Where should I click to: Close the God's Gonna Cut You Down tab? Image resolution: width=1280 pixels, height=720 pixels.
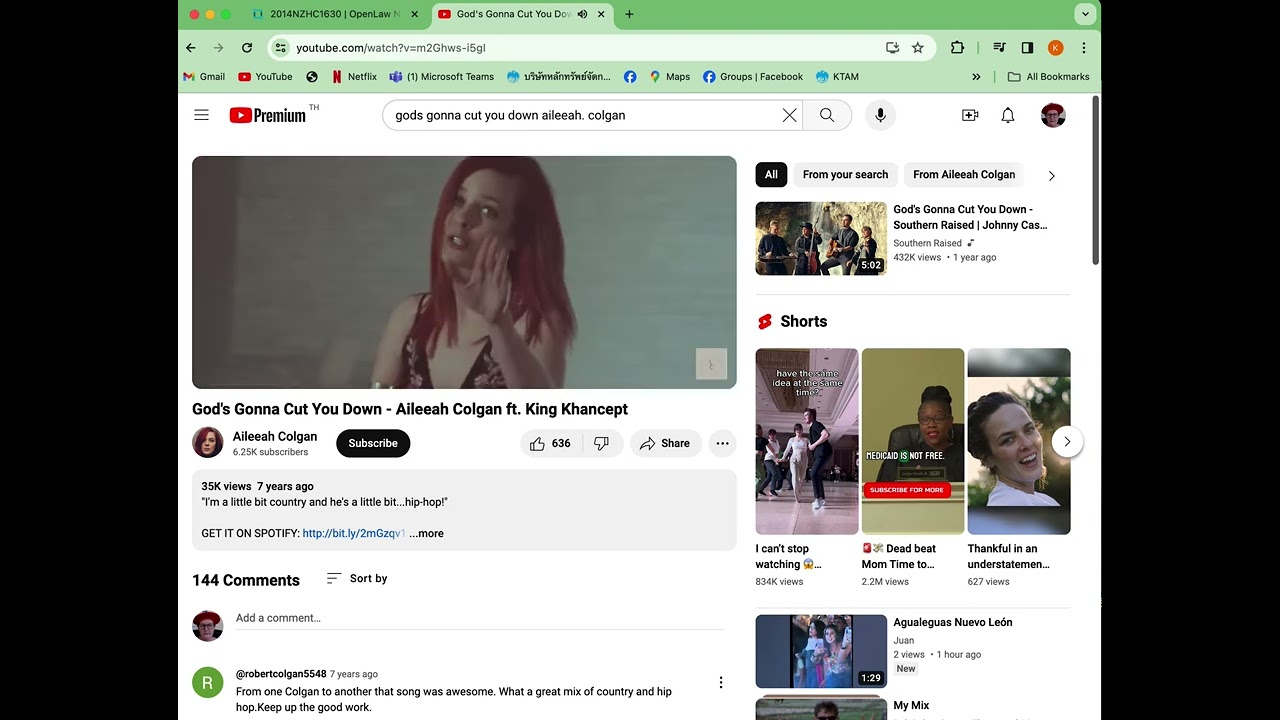point(601,14)
